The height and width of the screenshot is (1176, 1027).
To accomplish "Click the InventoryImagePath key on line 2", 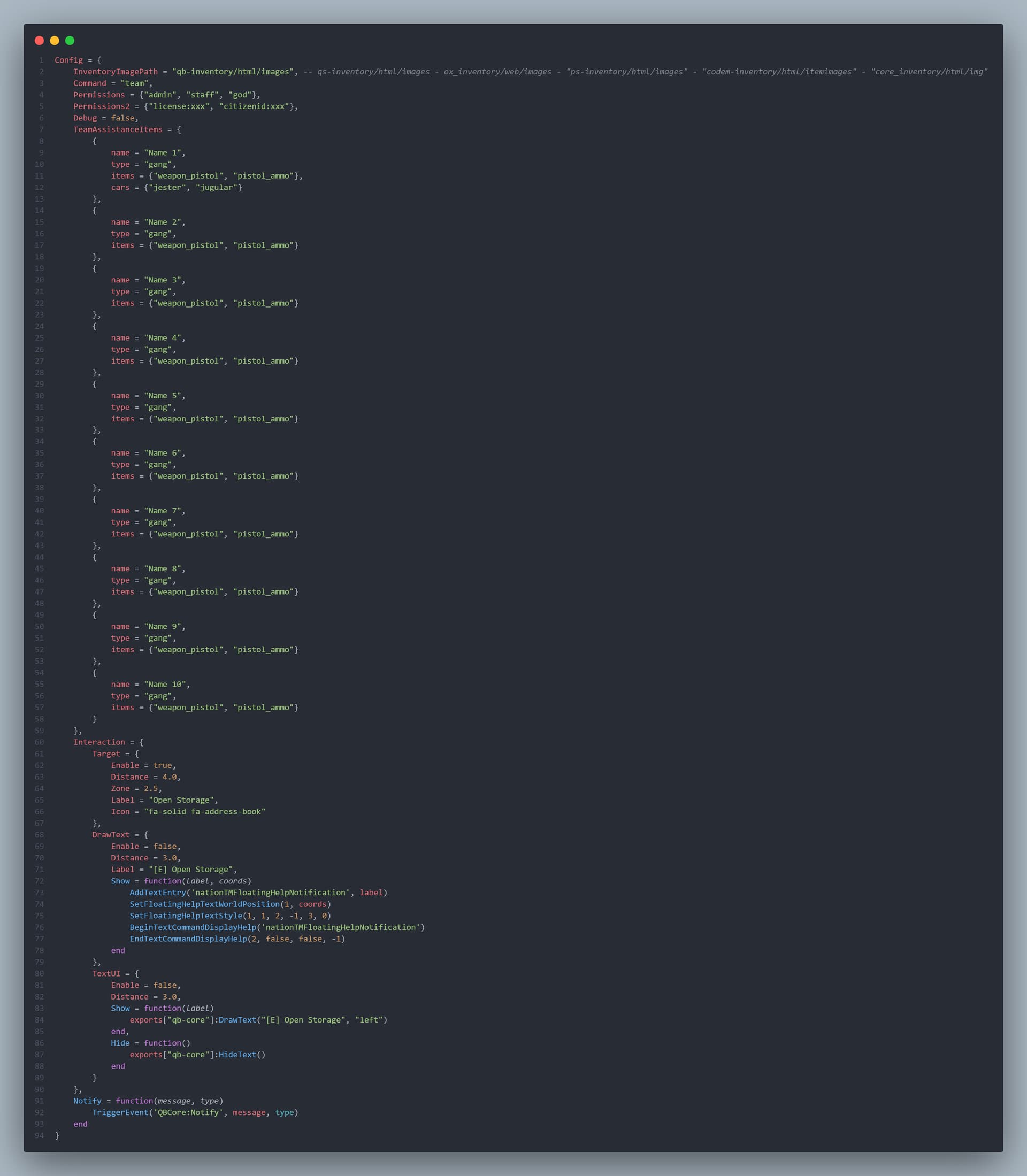I will click(x=115, y=72).
